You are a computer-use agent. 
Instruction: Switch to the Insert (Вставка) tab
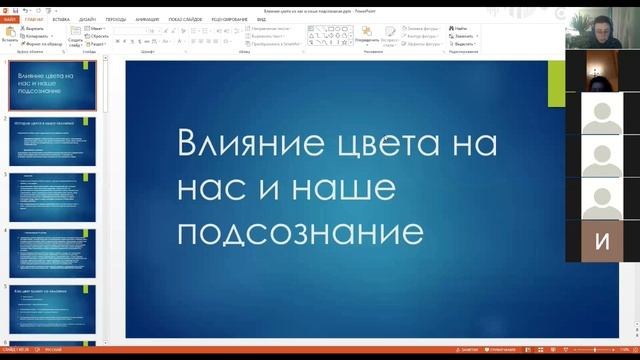61,19
